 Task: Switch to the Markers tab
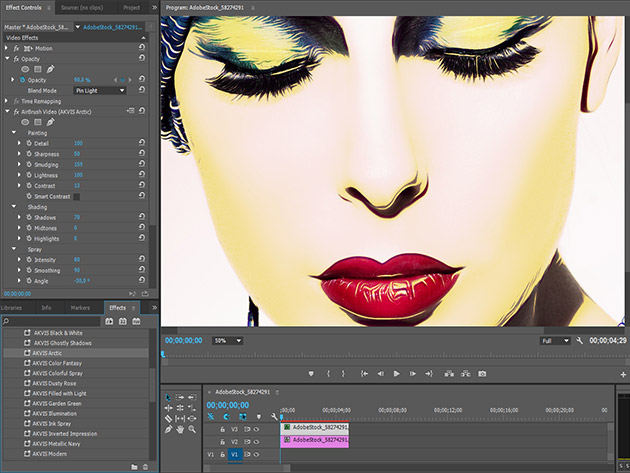coord(80,308)
